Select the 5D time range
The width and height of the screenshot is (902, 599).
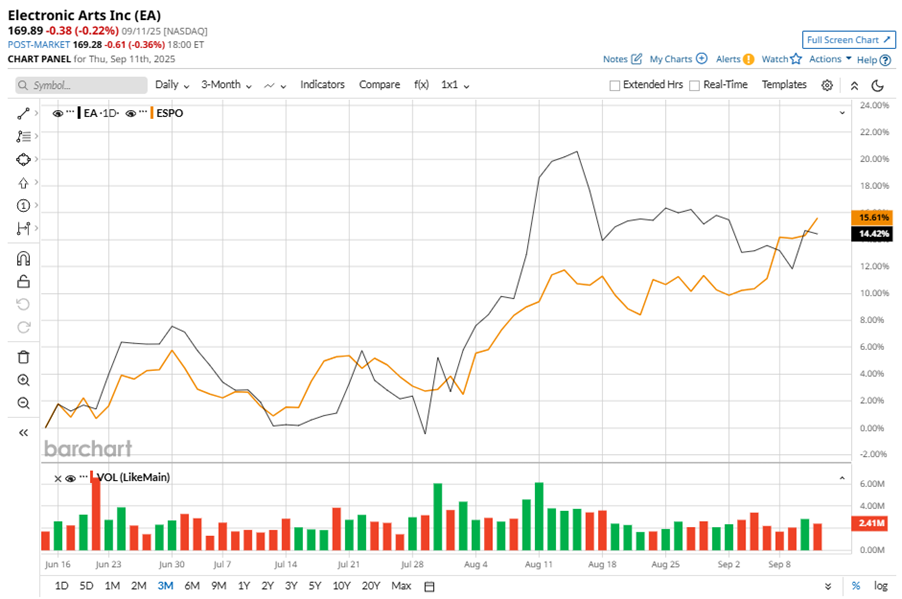(x=86, y=586)
